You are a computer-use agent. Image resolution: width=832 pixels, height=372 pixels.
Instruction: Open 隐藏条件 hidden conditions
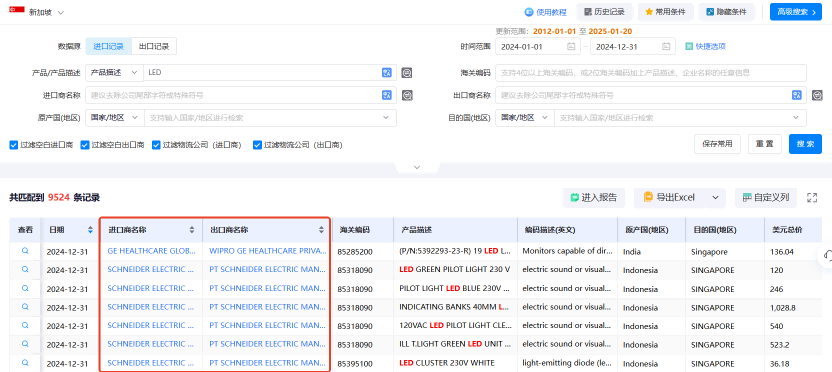coord(726,12)
